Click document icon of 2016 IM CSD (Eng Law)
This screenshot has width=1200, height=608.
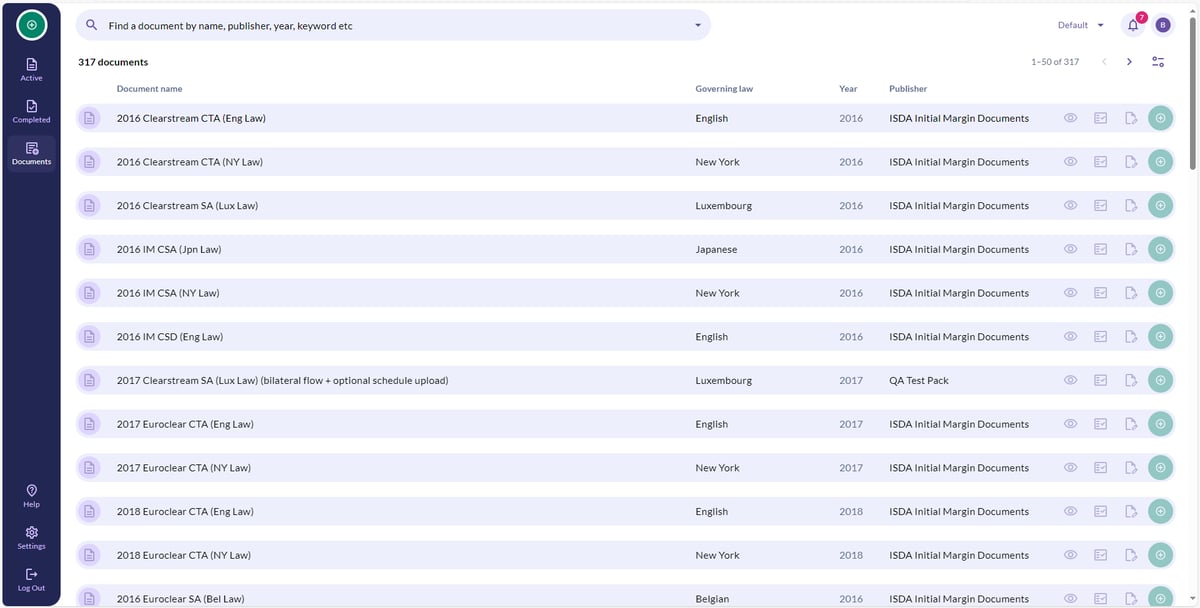coord(89,337)
